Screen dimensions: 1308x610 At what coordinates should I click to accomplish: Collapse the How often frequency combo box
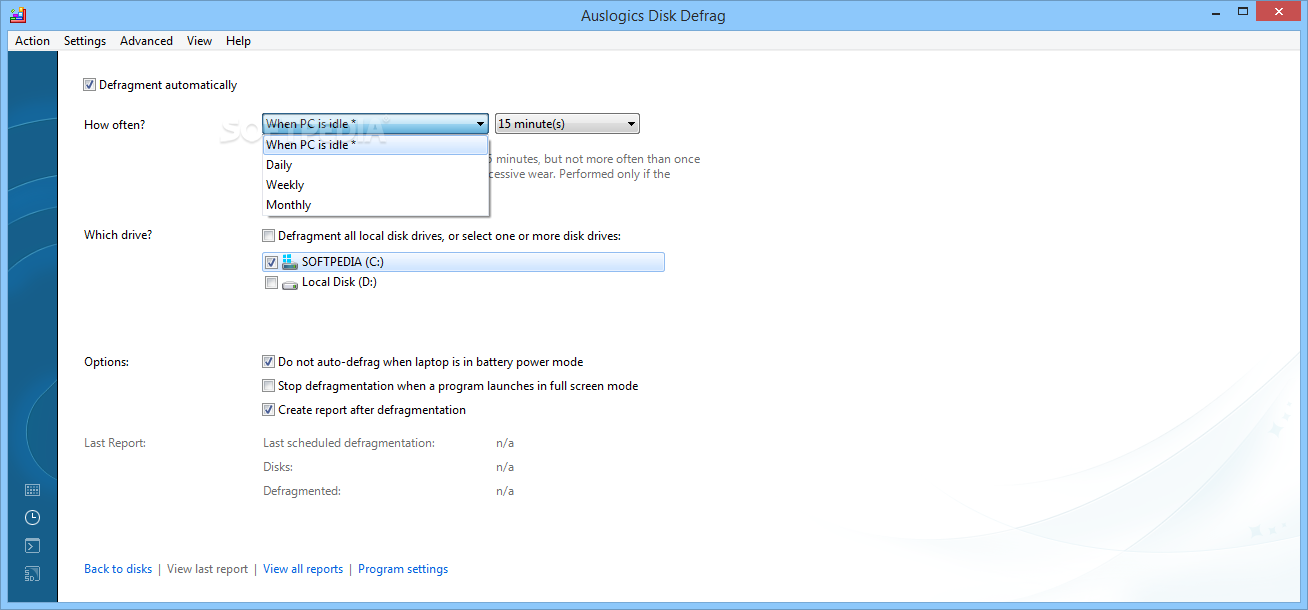tap(375, 124)
